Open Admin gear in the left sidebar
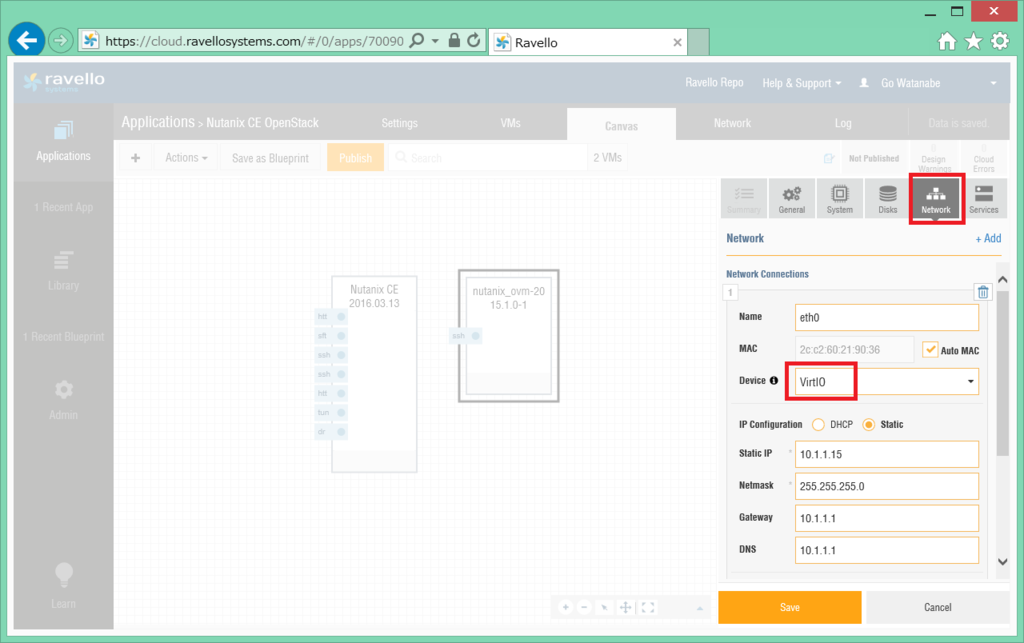Image resolution: width=1024 pixels, height=643 pixels. (x=63, y=400)
